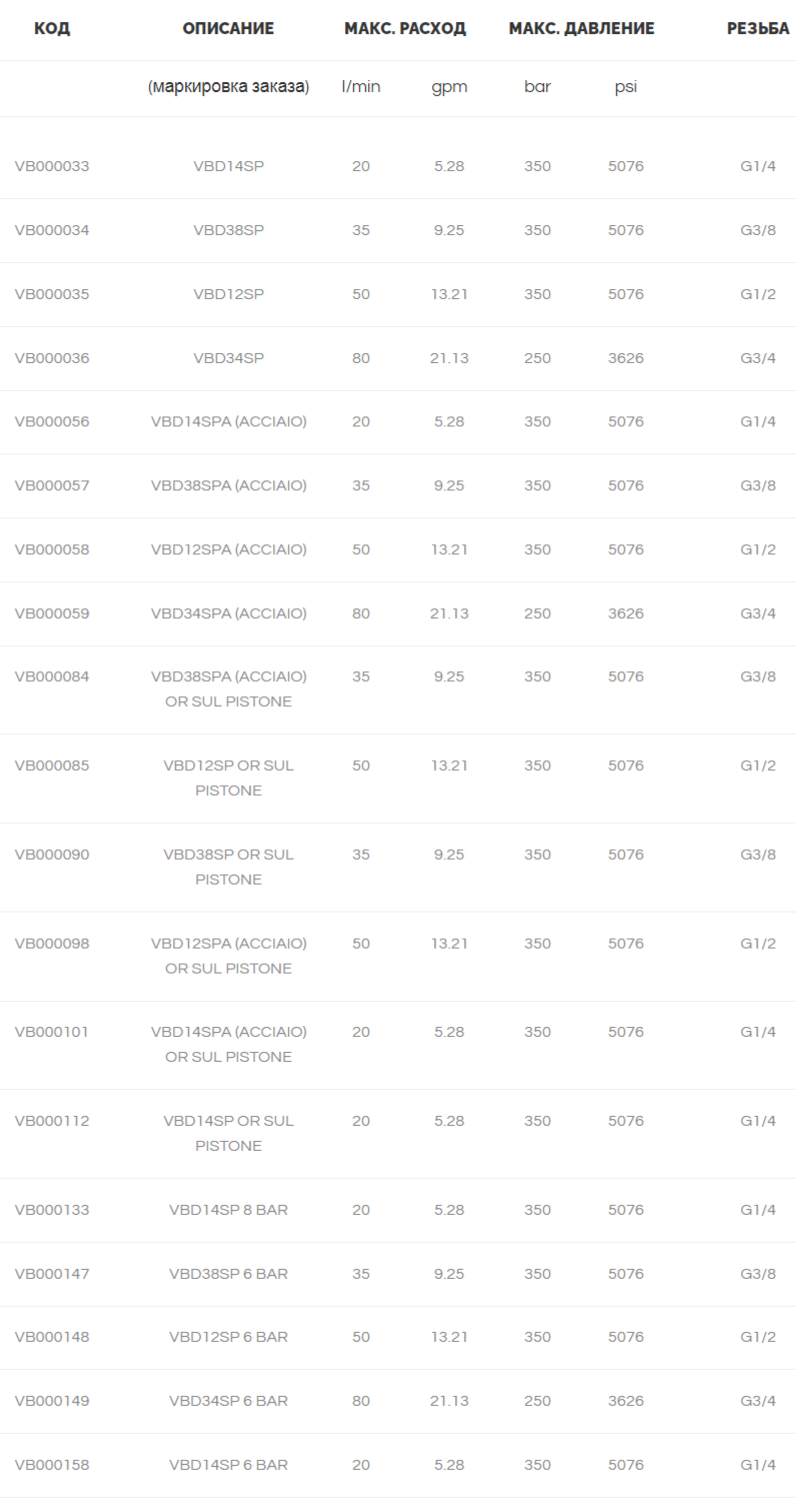The height and width of the screenshot is (1504, 796).
Task: Click VBD34SPA (ACCIAIO) description
Action: 228,613
